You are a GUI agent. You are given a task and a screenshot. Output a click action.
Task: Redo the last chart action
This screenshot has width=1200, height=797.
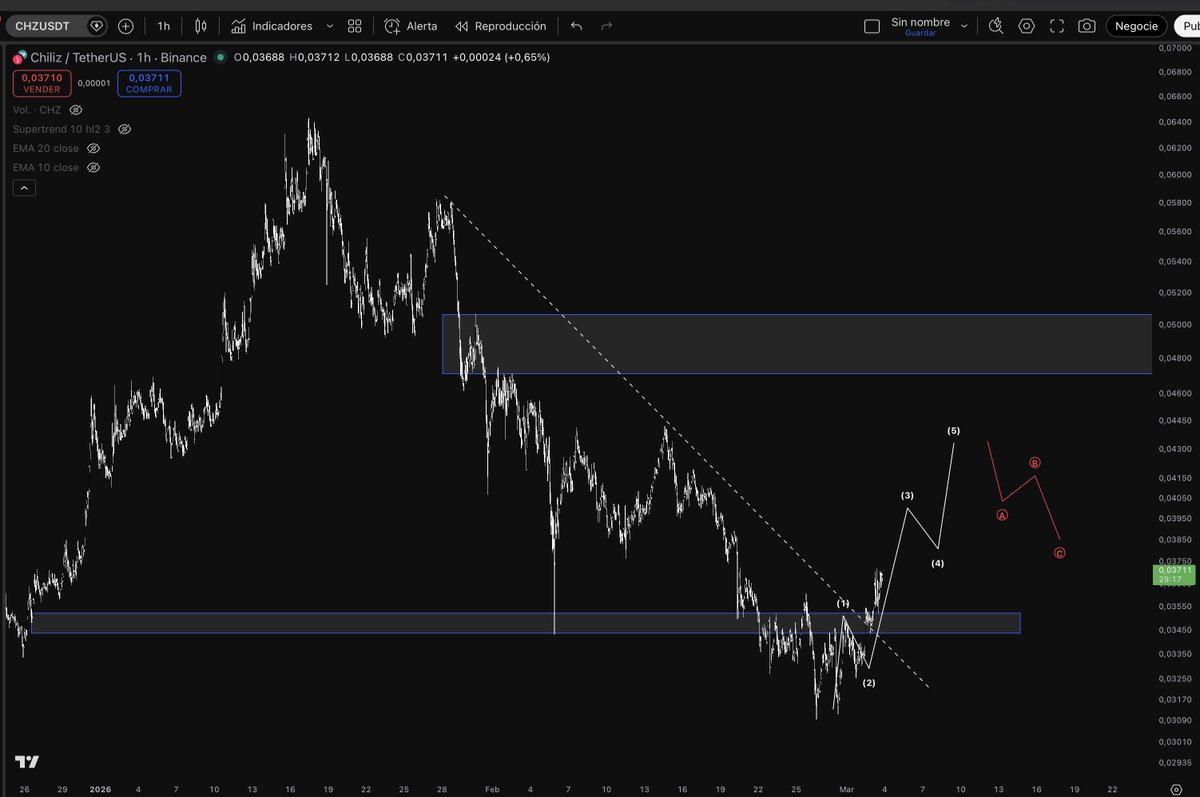(x=606, y=26)
